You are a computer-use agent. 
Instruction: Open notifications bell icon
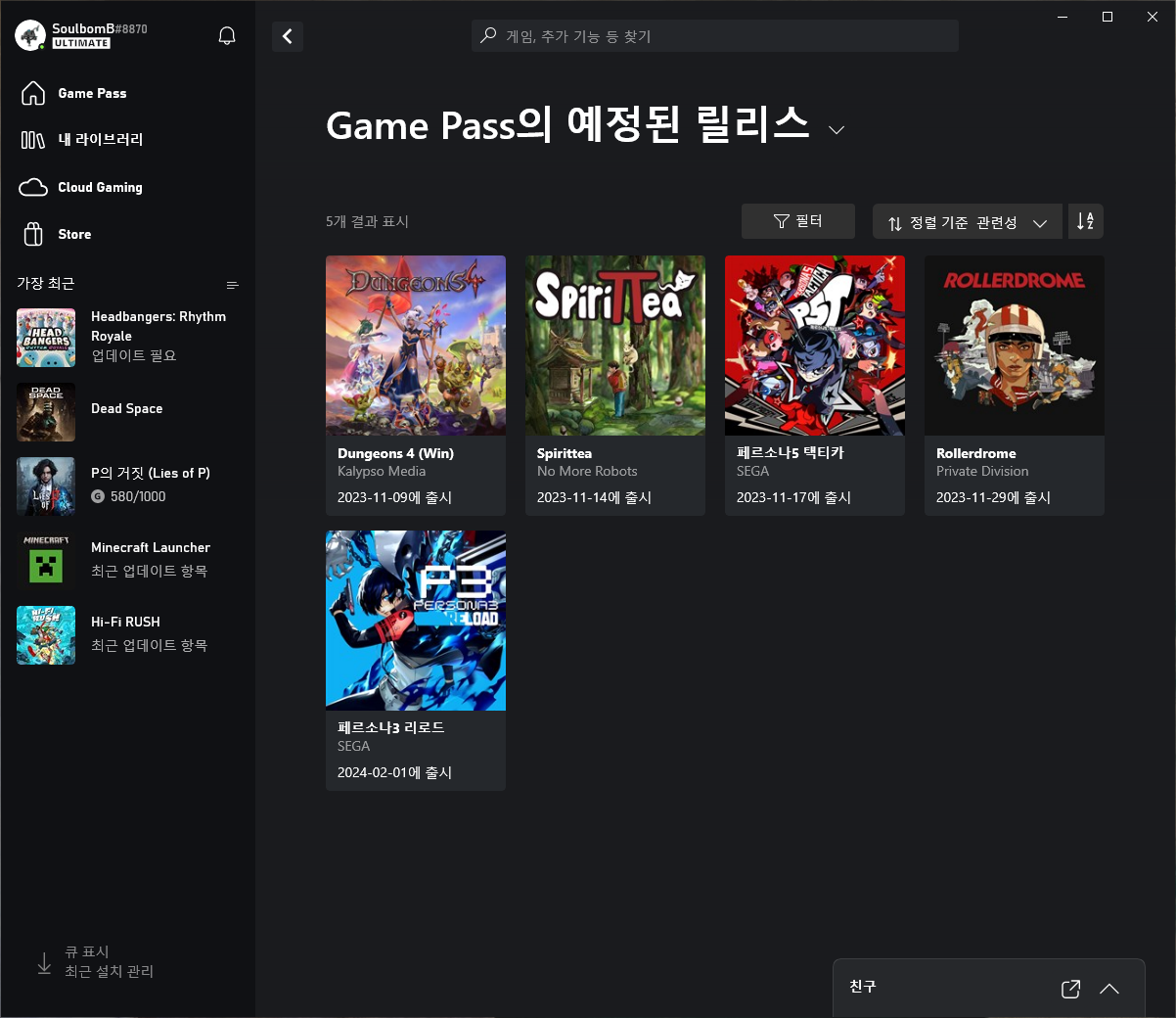[227, 36]
